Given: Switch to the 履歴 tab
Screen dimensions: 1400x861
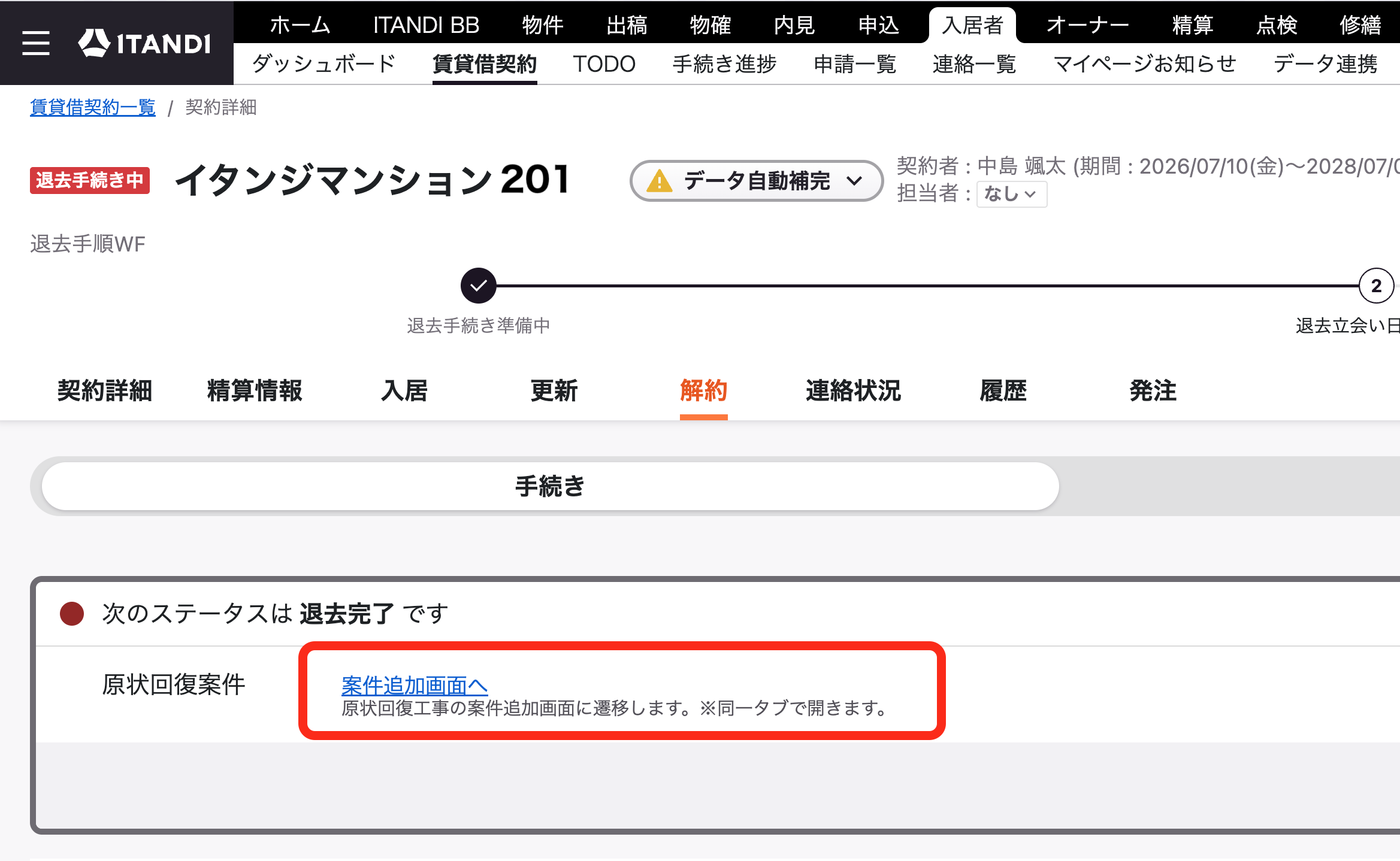Looking at the screenshot, I should point(1003,390).
